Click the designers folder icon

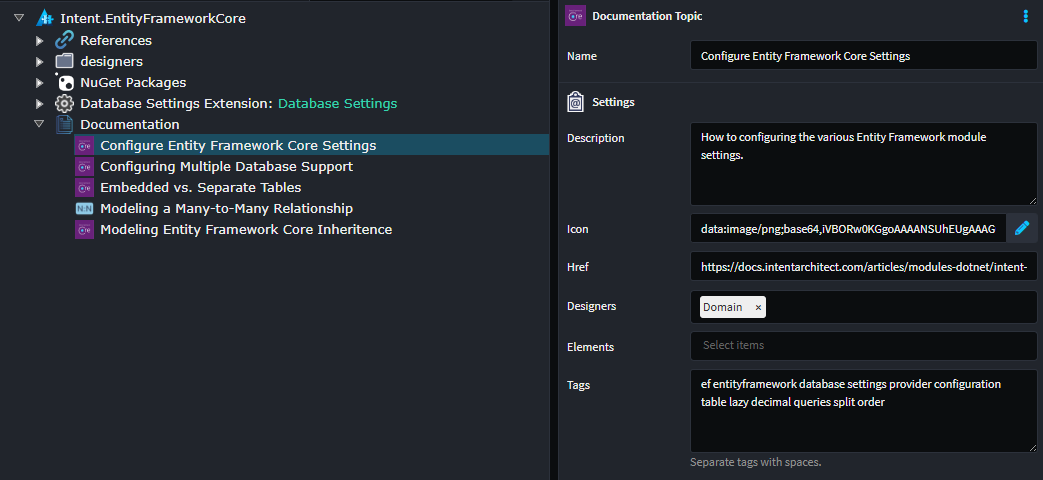64,61
